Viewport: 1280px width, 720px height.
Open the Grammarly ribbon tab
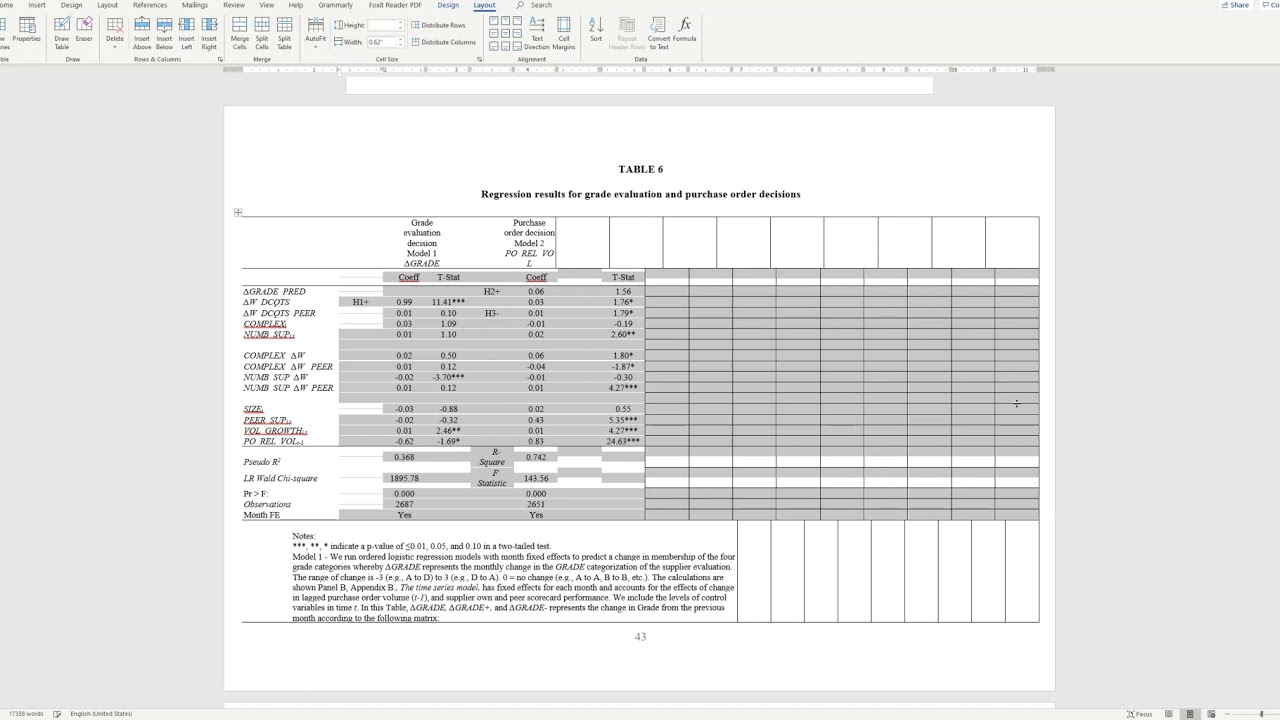coord(335,5)
